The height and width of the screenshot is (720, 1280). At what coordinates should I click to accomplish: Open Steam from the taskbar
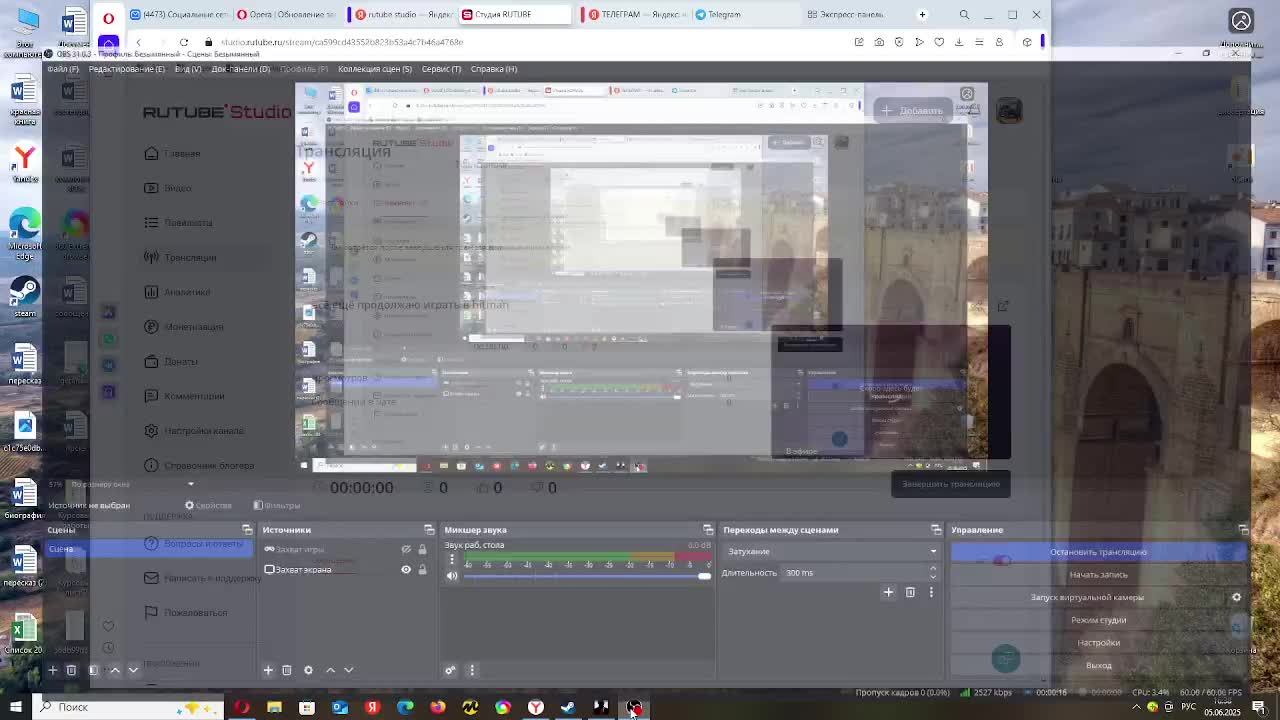pos(568,707)
